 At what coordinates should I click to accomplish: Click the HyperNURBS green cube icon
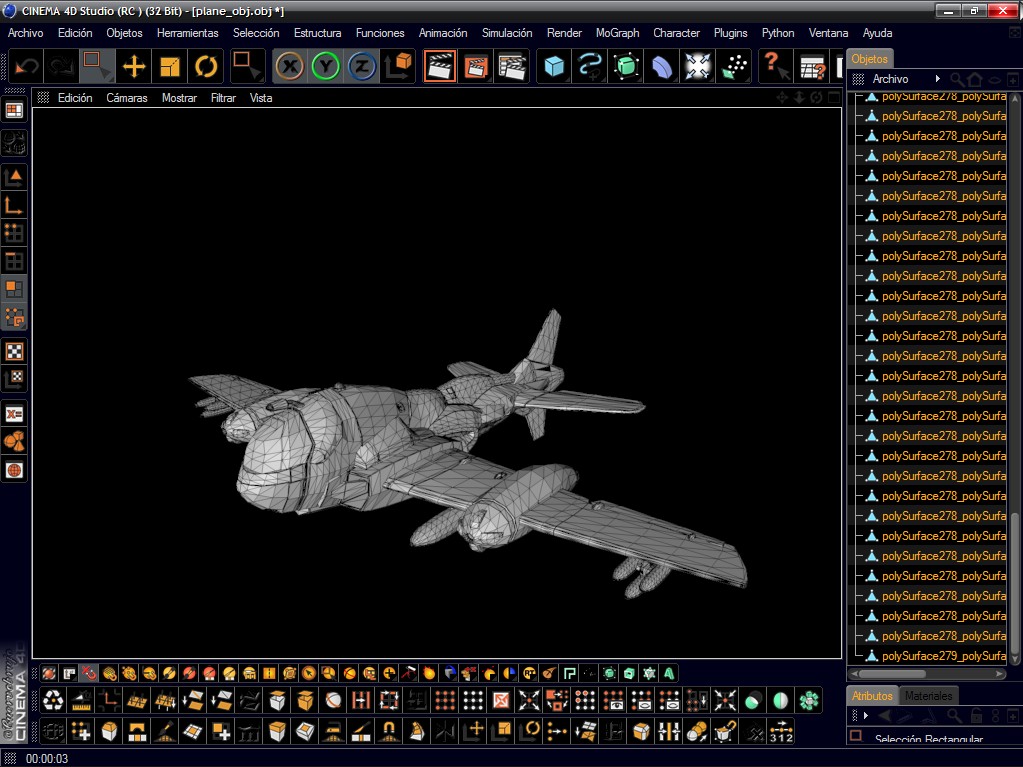pos(626,66)
